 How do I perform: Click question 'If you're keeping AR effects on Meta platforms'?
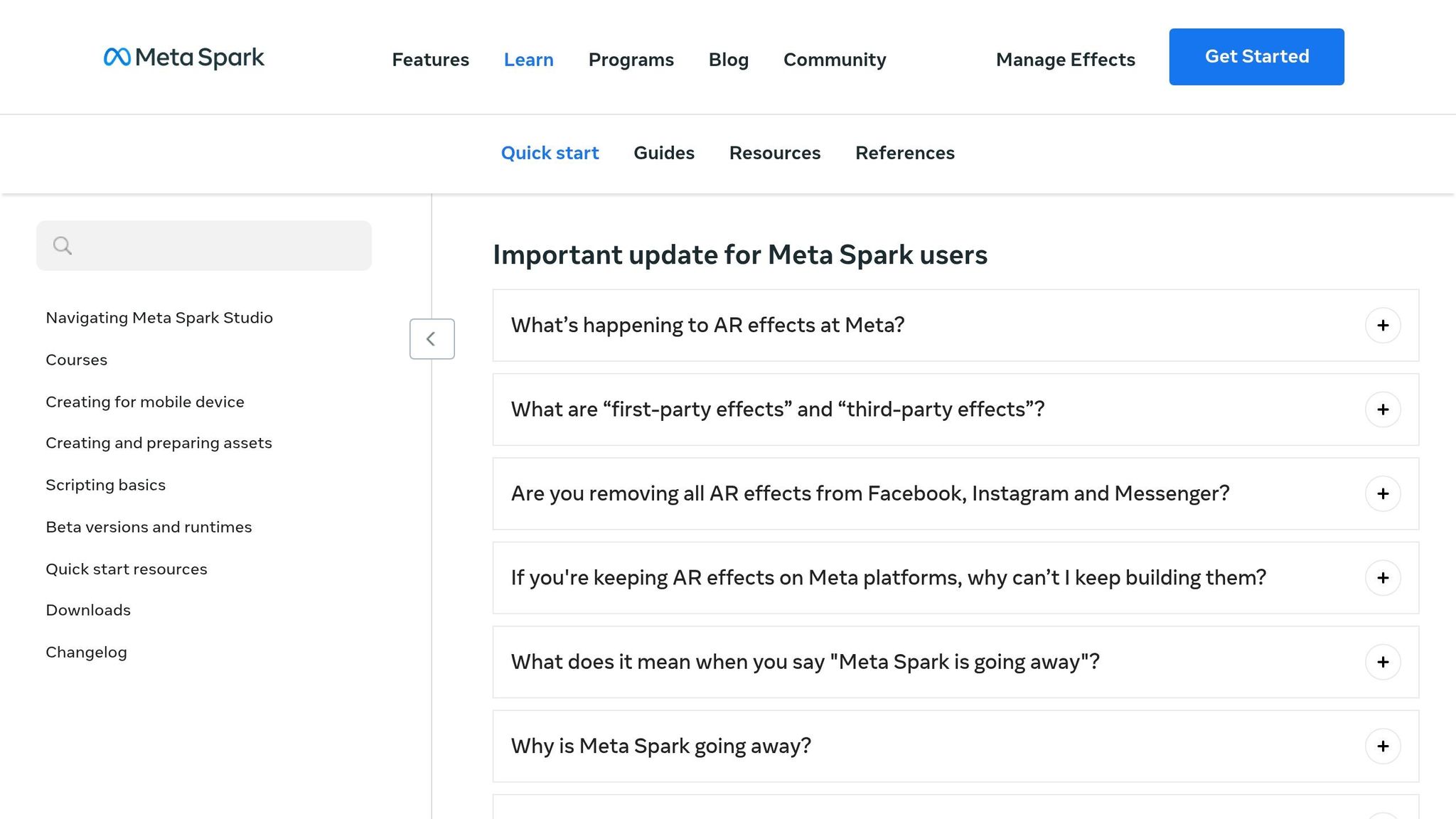coord(889,577)
